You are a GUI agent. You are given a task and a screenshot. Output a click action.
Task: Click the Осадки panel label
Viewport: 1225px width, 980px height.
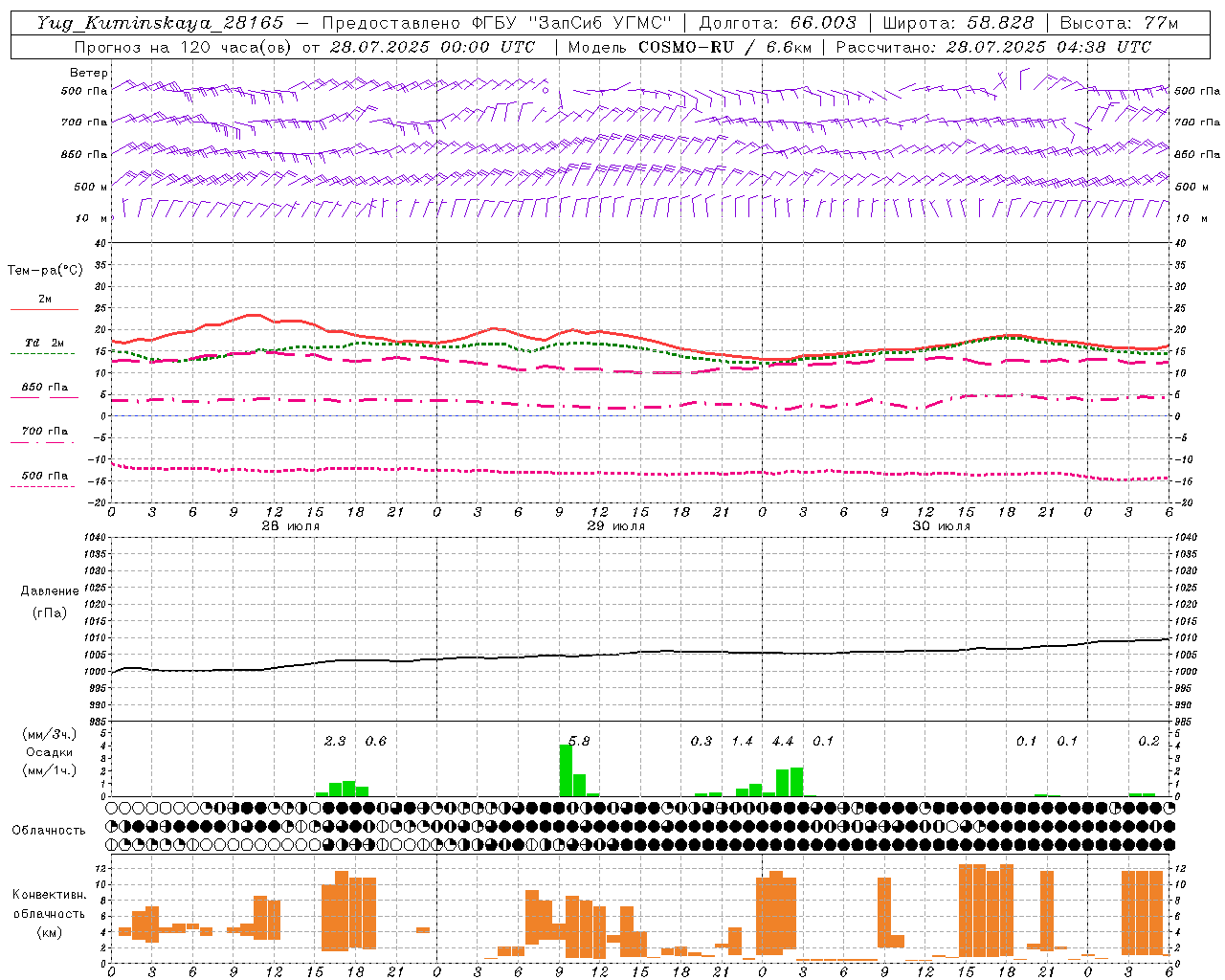(x=50, y=751)
